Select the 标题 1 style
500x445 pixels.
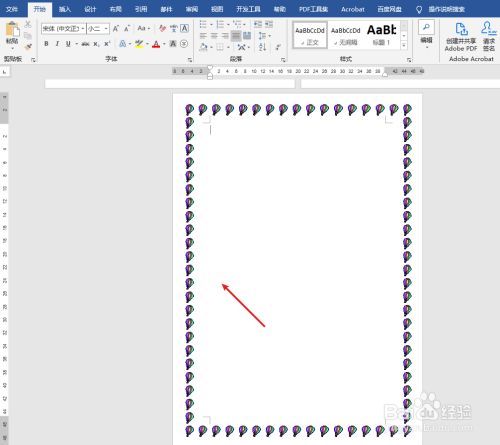[x=381, y=35]
